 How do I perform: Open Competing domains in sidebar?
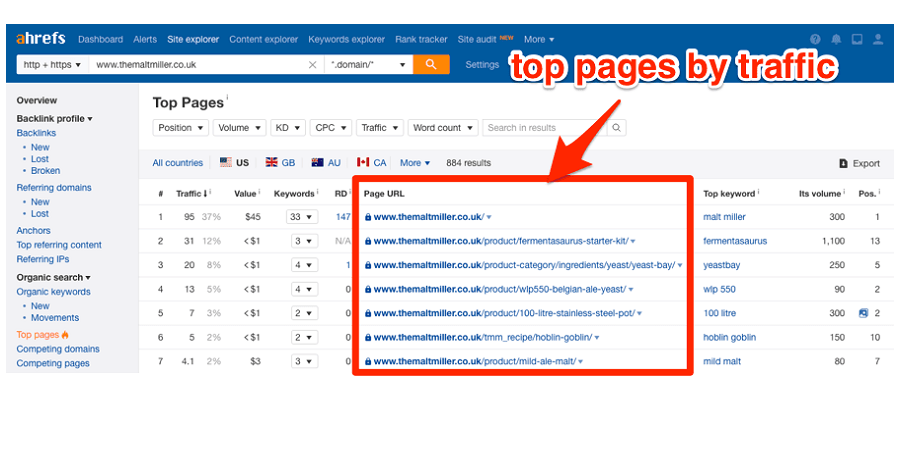click(58, 349)
